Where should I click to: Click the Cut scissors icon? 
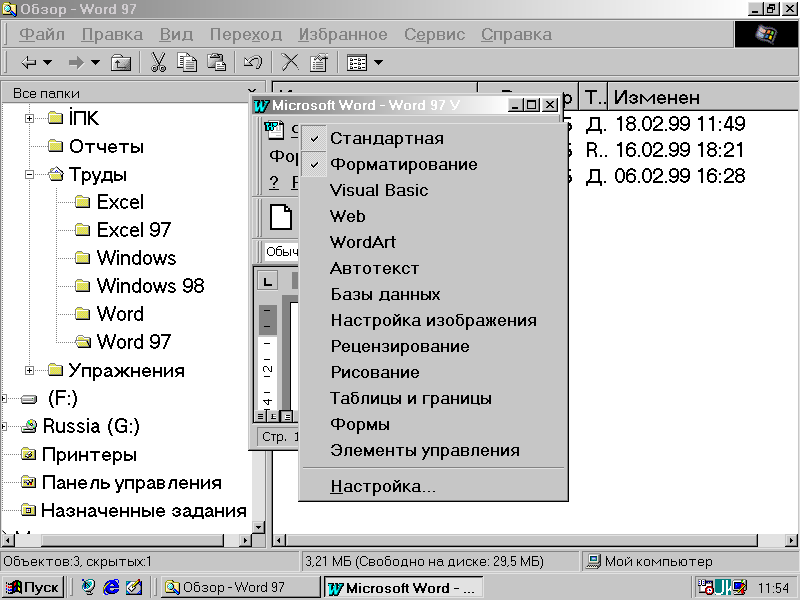click(158, 62)
